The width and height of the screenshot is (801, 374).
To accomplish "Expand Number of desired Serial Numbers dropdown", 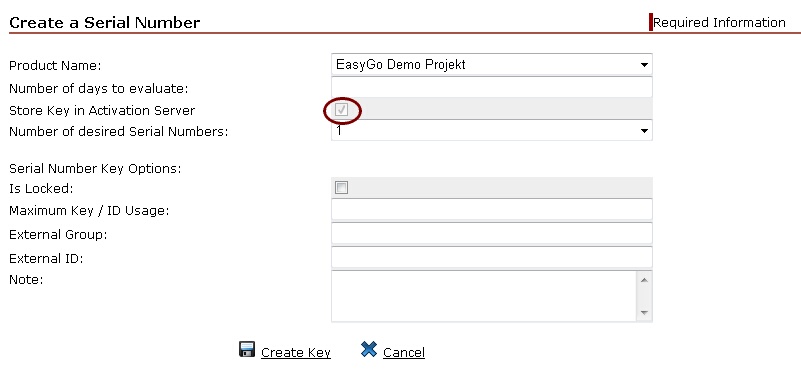I will (491, 130).
